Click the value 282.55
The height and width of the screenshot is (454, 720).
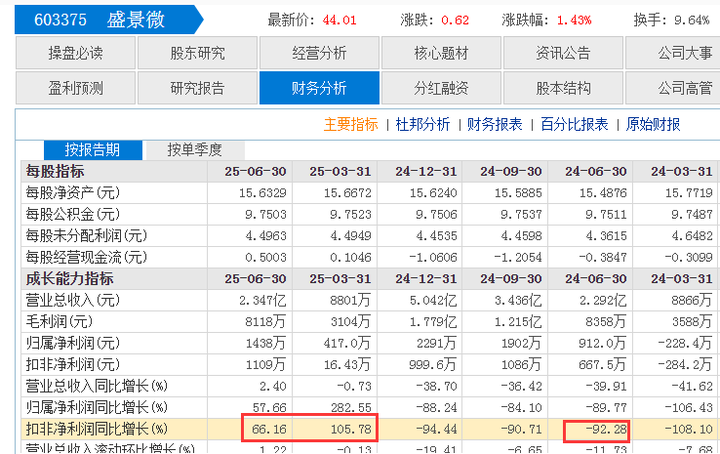[351, 408]
